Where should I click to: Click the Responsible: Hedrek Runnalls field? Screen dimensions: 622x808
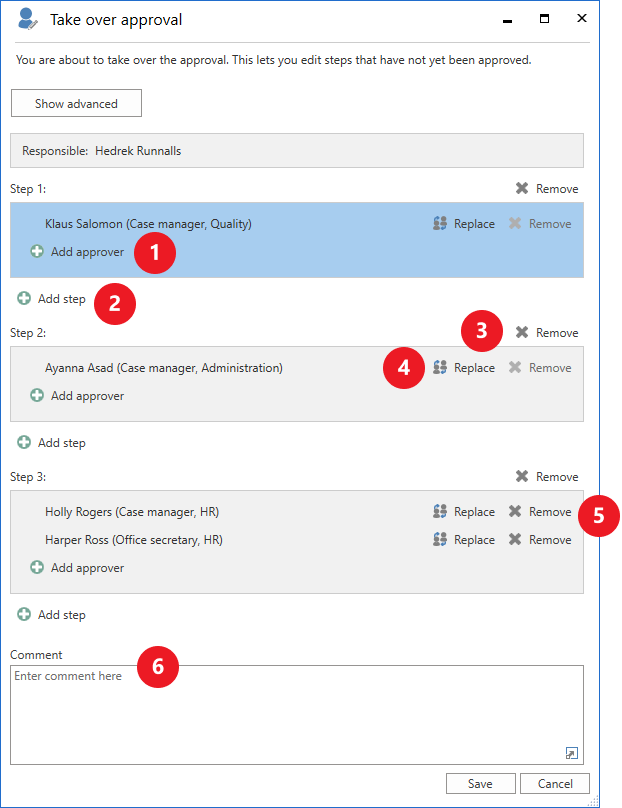click(297, 150)
